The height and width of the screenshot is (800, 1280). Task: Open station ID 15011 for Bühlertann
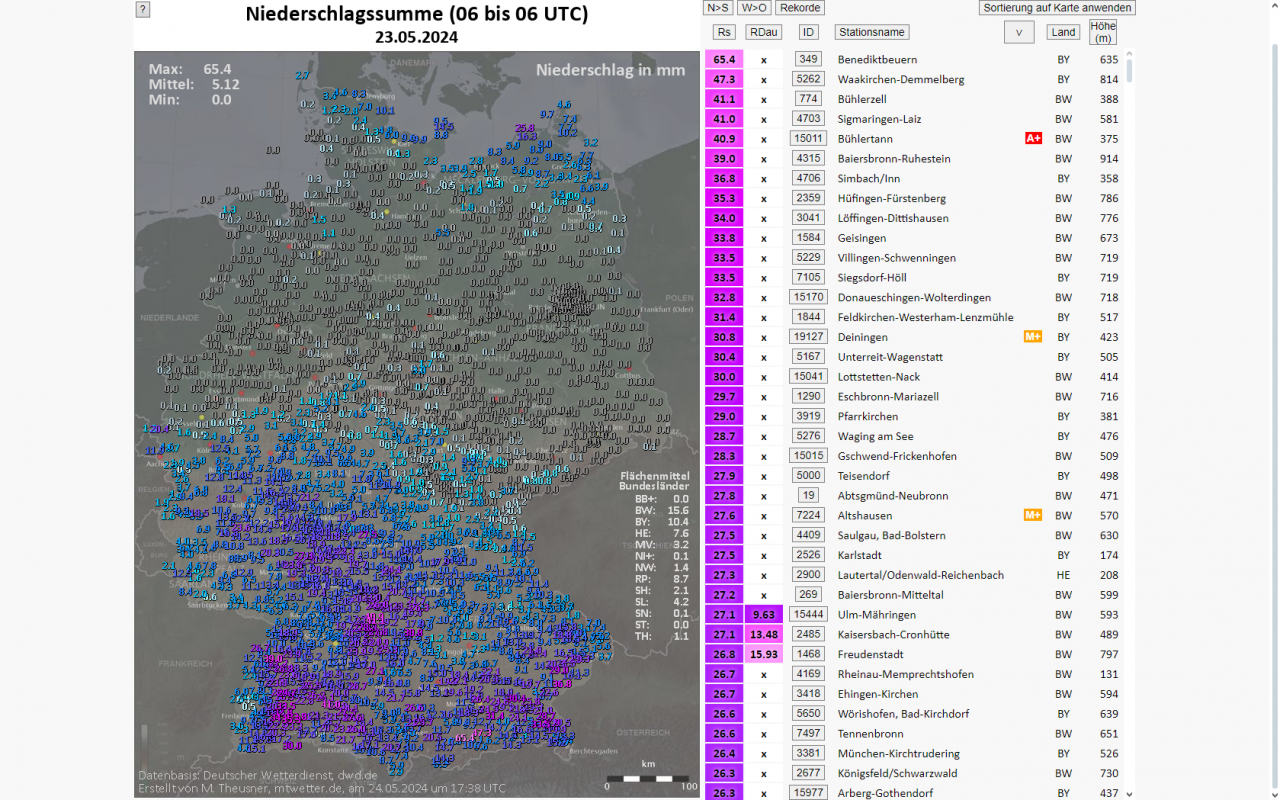tap(808, 139)
